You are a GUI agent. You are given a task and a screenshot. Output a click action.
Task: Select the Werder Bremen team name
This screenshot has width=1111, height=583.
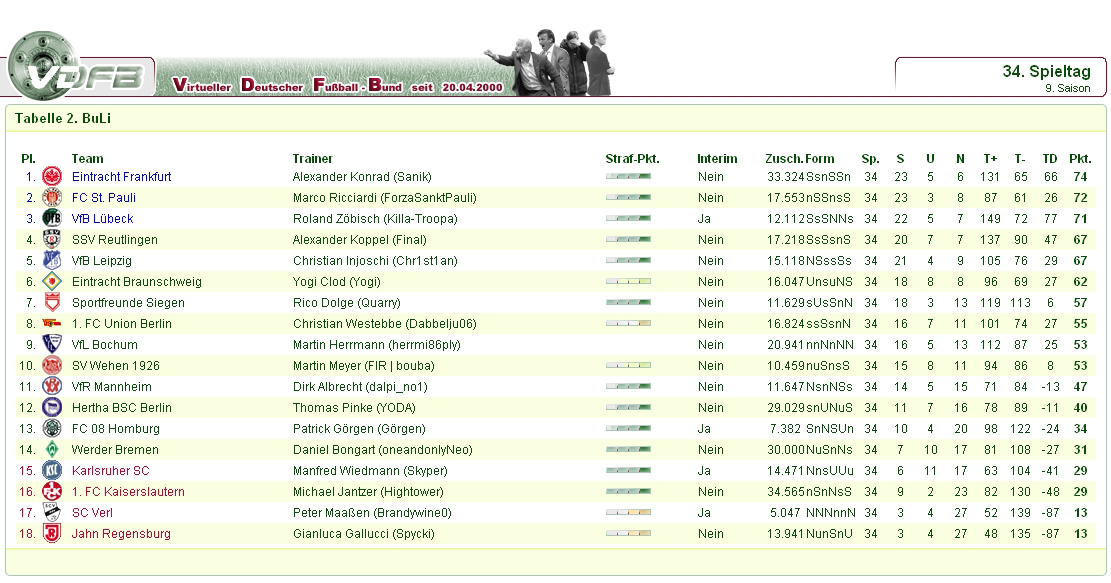pos(115,450)
